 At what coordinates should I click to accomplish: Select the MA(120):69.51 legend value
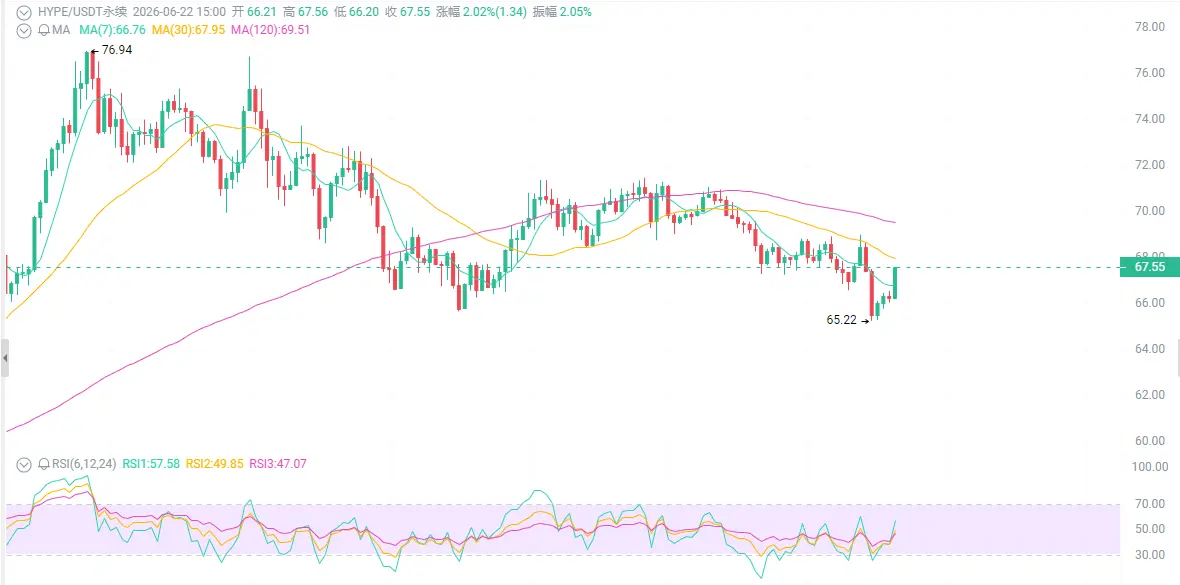(270, 30)
